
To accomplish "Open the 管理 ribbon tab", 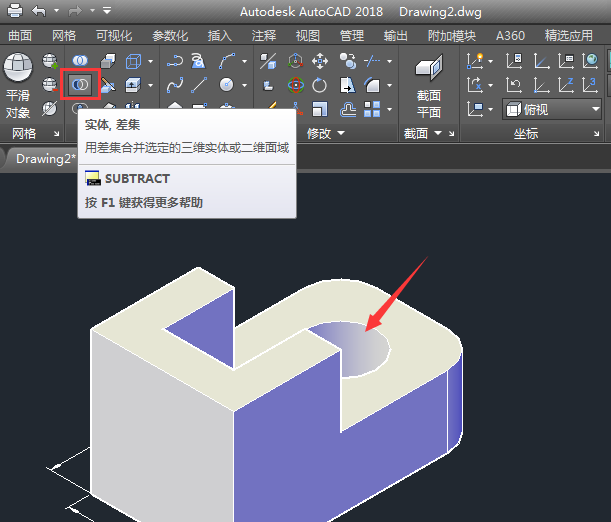I will pos(352,36).
